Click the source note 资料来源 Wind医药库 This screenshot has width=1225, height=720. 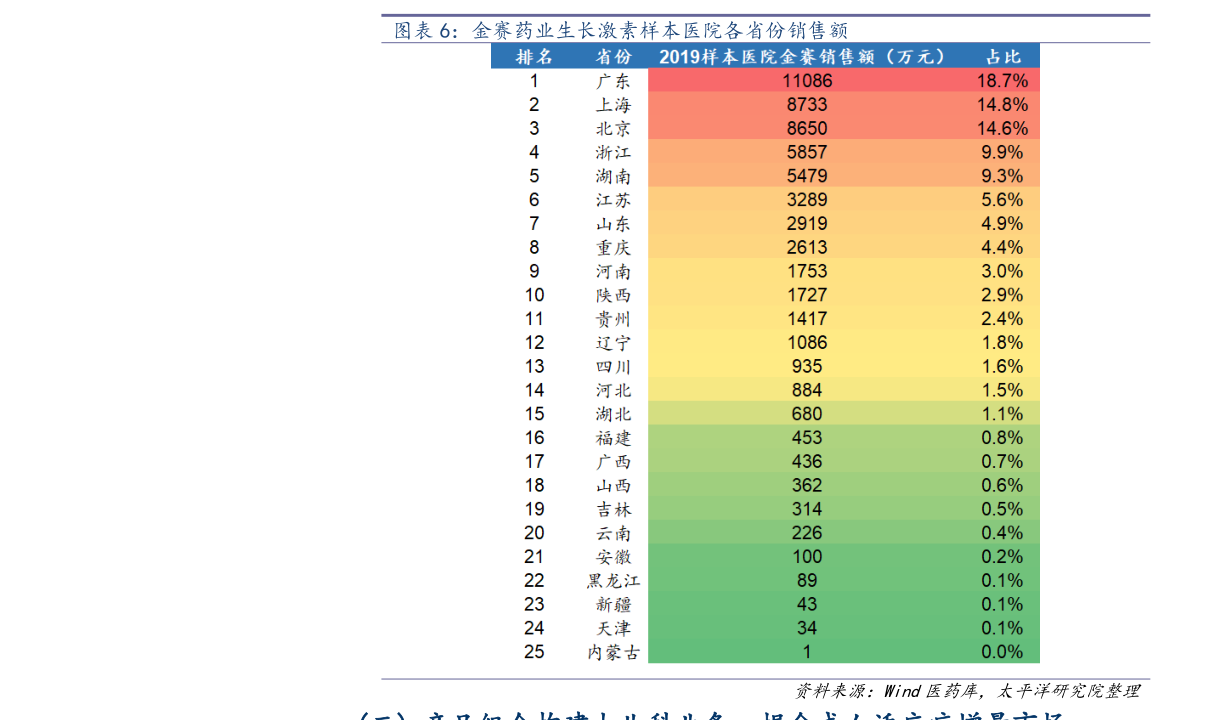click(x=967, y=691)
